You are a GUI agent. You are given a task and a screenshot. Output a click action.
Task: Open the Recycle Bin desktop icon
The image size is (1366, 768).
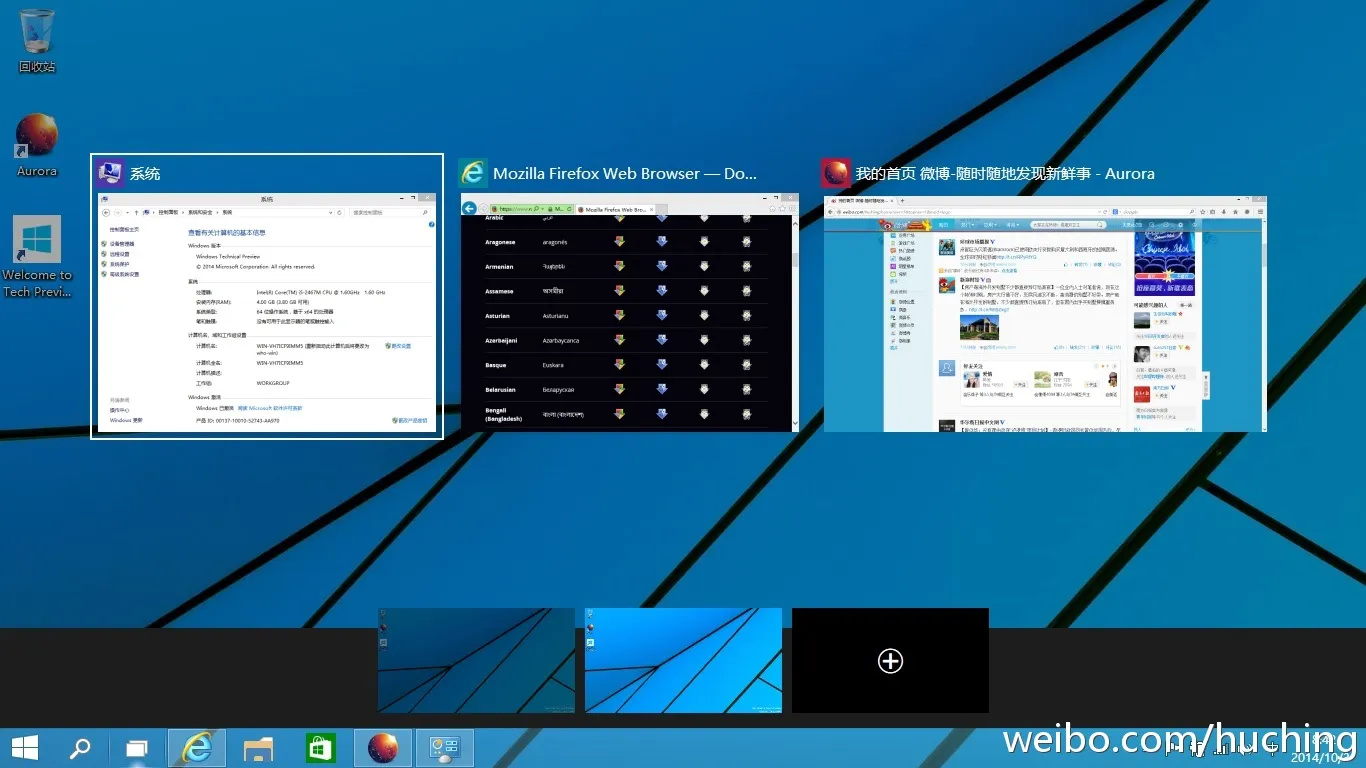coord(37,41)
